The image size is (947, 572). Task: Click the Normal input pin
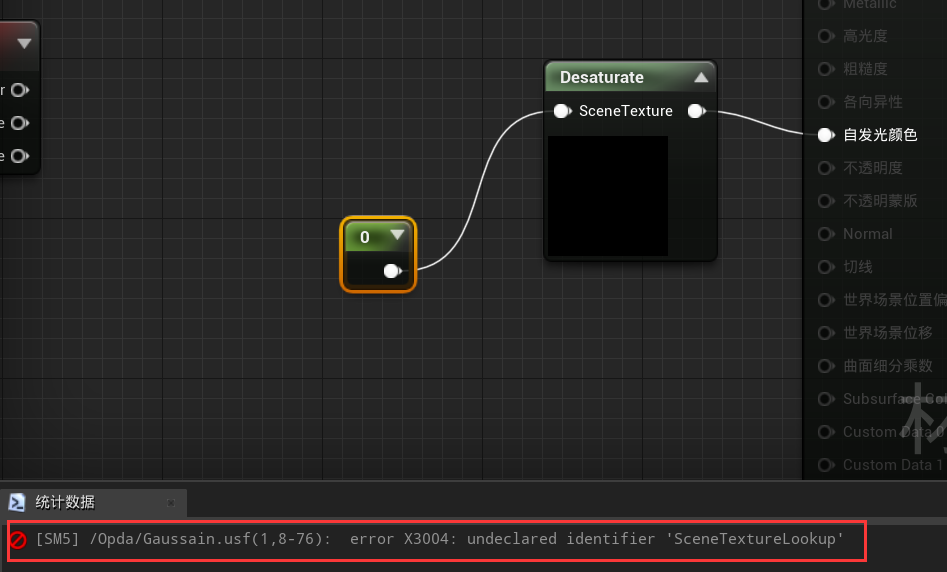[x=826, y=234]
